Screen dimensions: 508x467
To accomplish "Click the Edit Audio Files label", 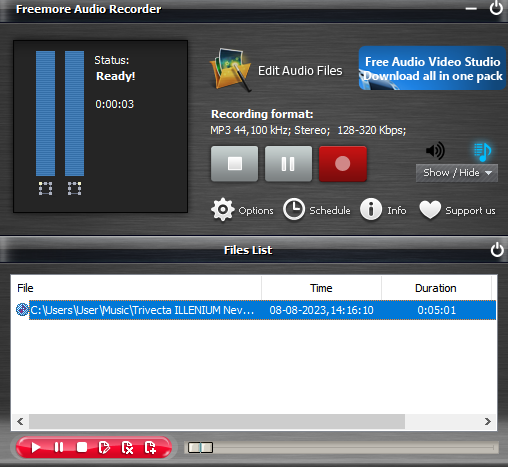I will point(300,71).
